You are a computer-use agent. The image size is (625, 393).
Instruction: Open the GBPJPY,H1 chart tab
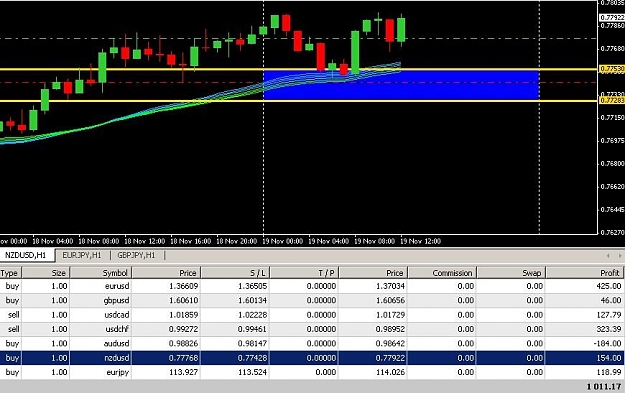[x=136, y=255]
